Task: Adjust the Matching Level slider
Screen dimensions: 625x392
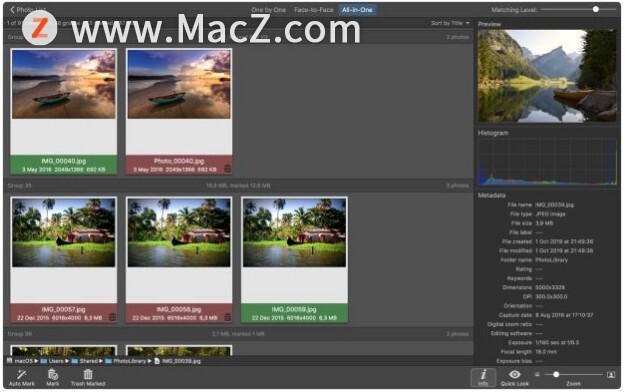Action: pos(578,9)
